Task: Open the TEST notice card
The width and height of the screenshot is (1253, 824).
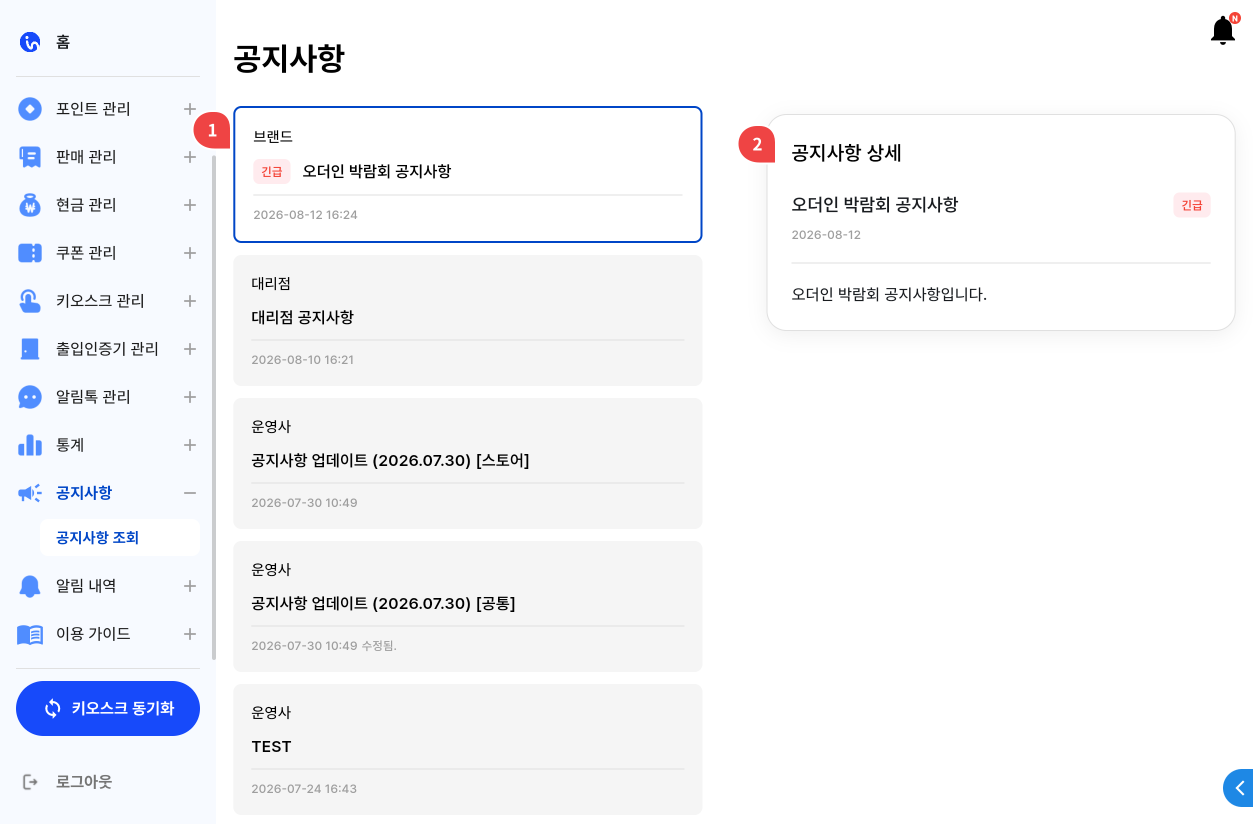Action: tap(468, 749)
